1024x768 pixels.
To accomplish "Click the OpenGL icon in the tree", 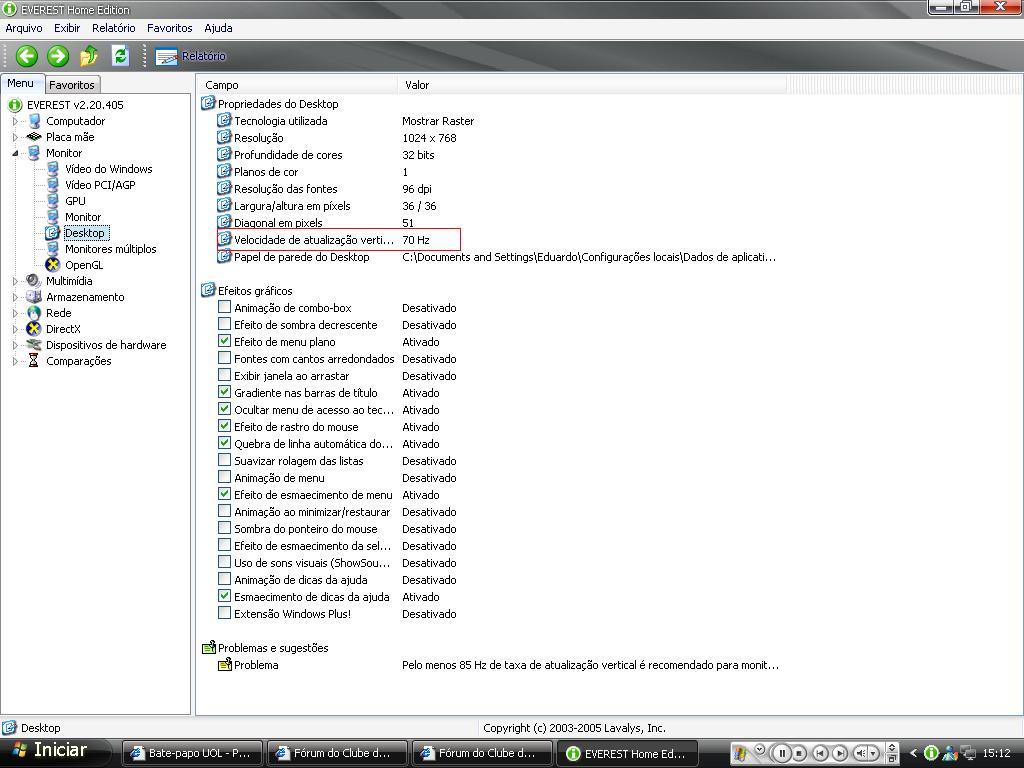I will point(53,265).
